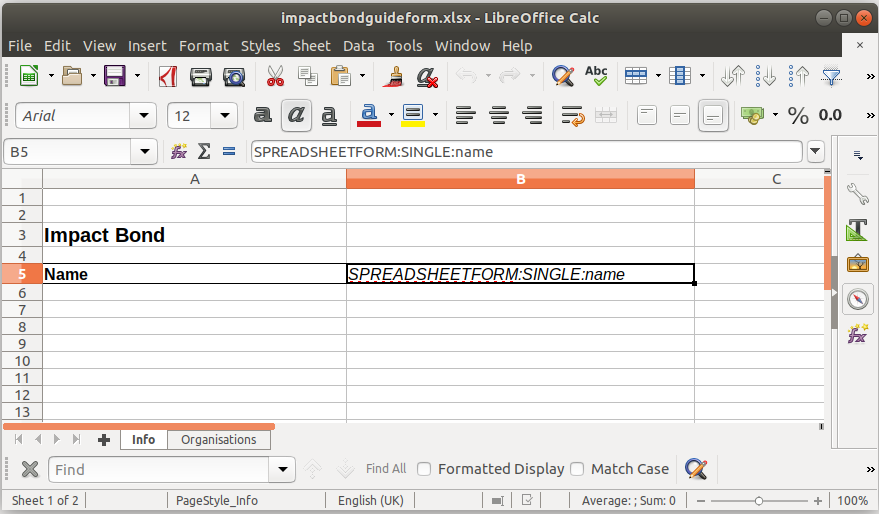879x514 pixels.
Task: Open insert row dropdown arrow
Action: click(658, 75)
